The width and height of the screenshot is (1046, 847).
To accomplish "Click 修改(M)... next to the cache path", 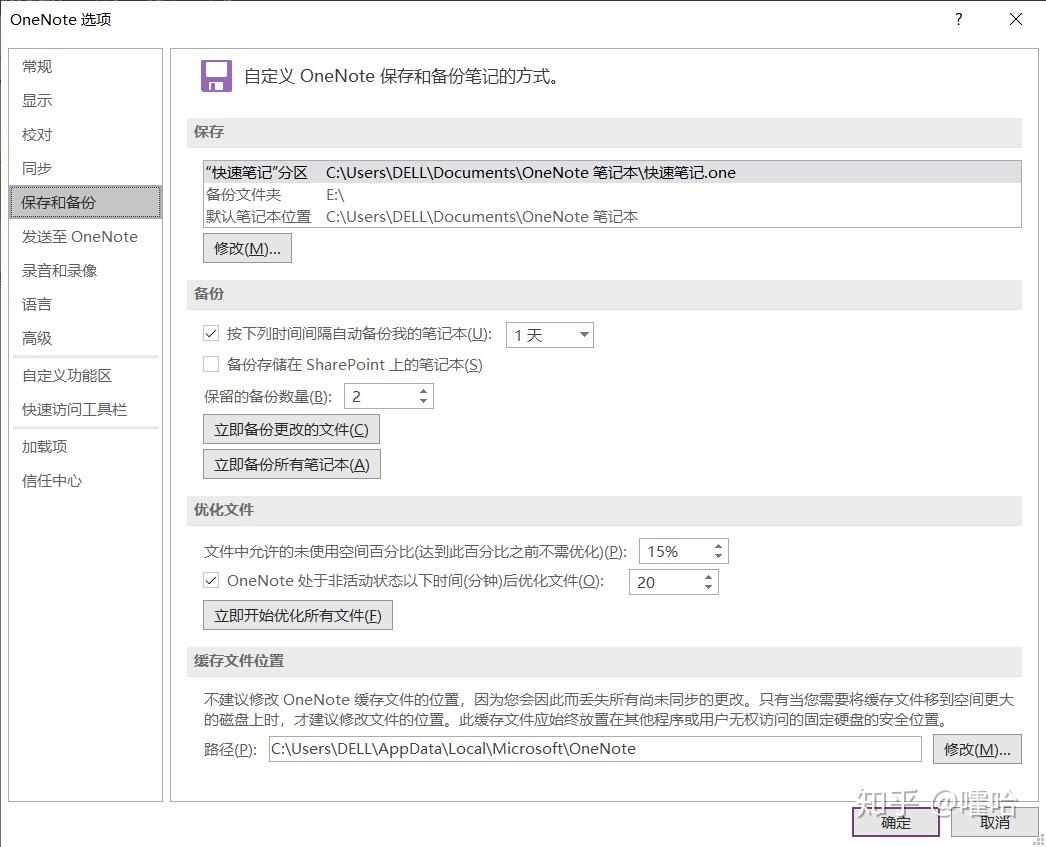I will (977, 750).
